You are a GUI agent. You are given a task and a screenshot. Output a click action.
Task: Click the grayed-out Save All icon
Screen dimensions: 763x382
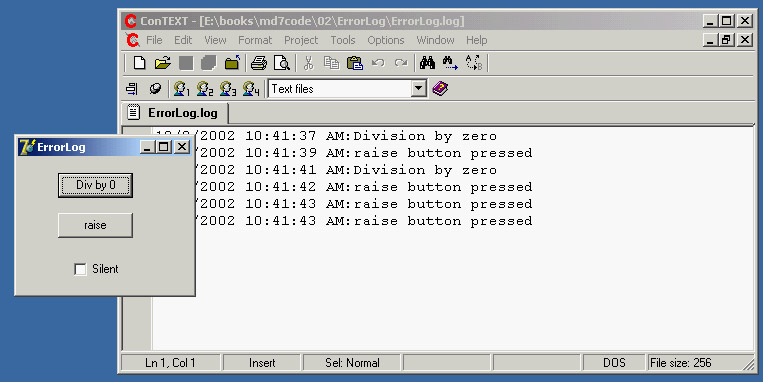(x=209, y=63)
